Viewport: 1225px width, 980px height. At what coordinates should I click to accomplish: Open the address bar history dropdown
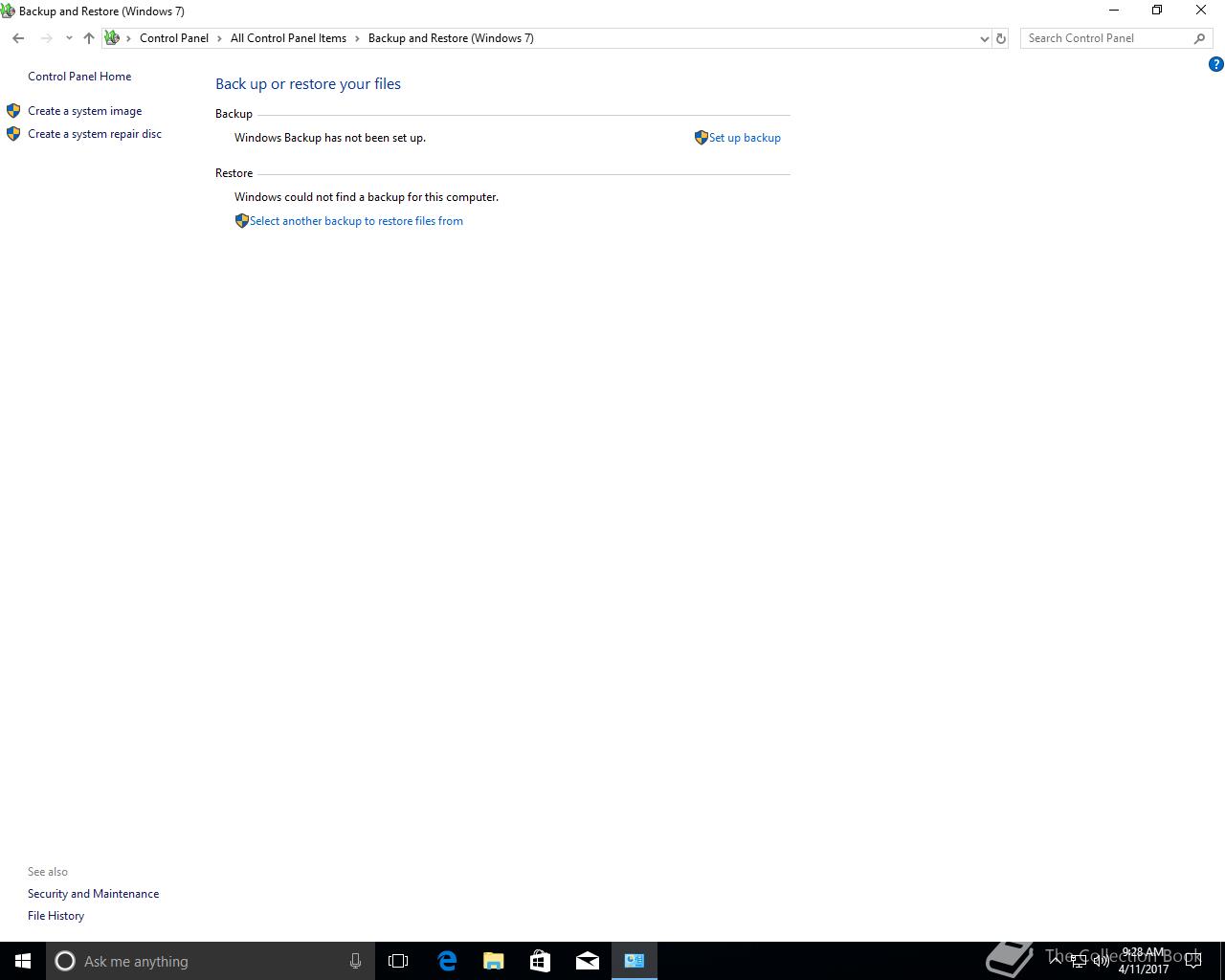984,38
